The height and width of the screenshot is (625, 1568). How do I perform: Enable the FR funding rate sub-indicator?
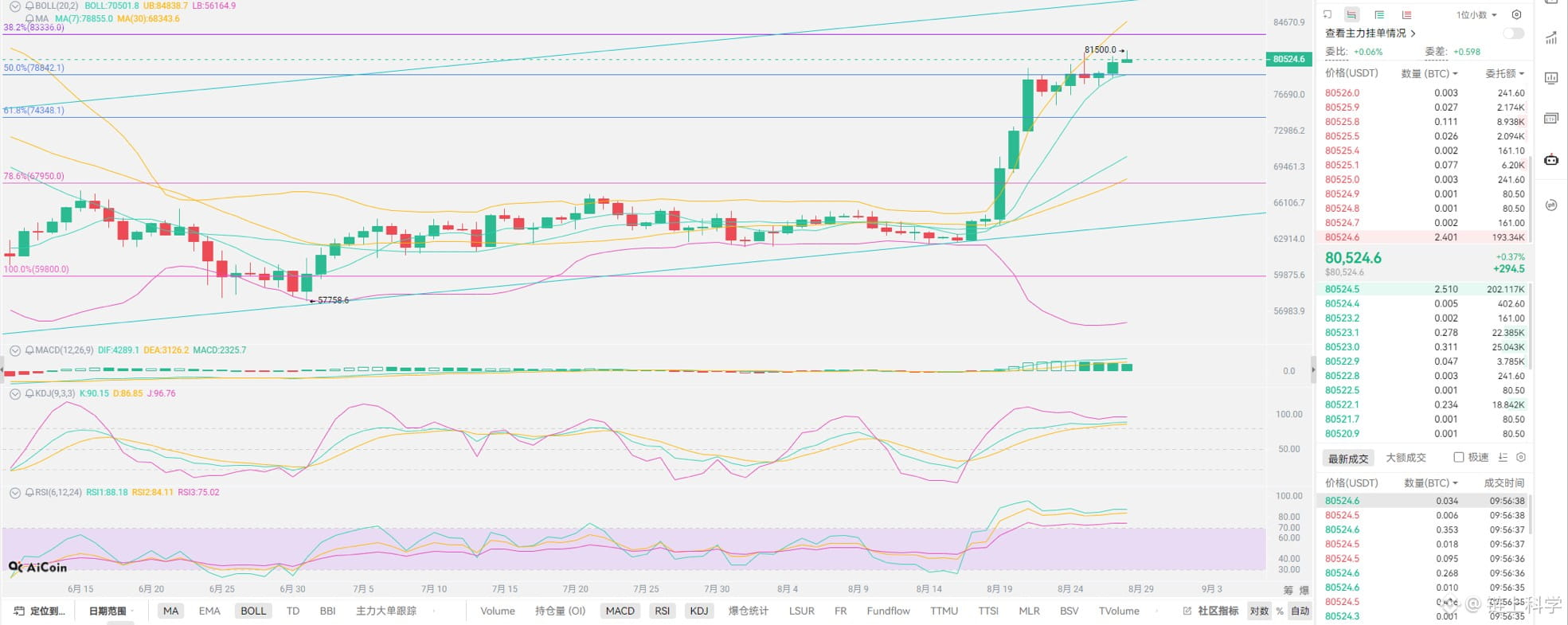(x=841, y=611)
